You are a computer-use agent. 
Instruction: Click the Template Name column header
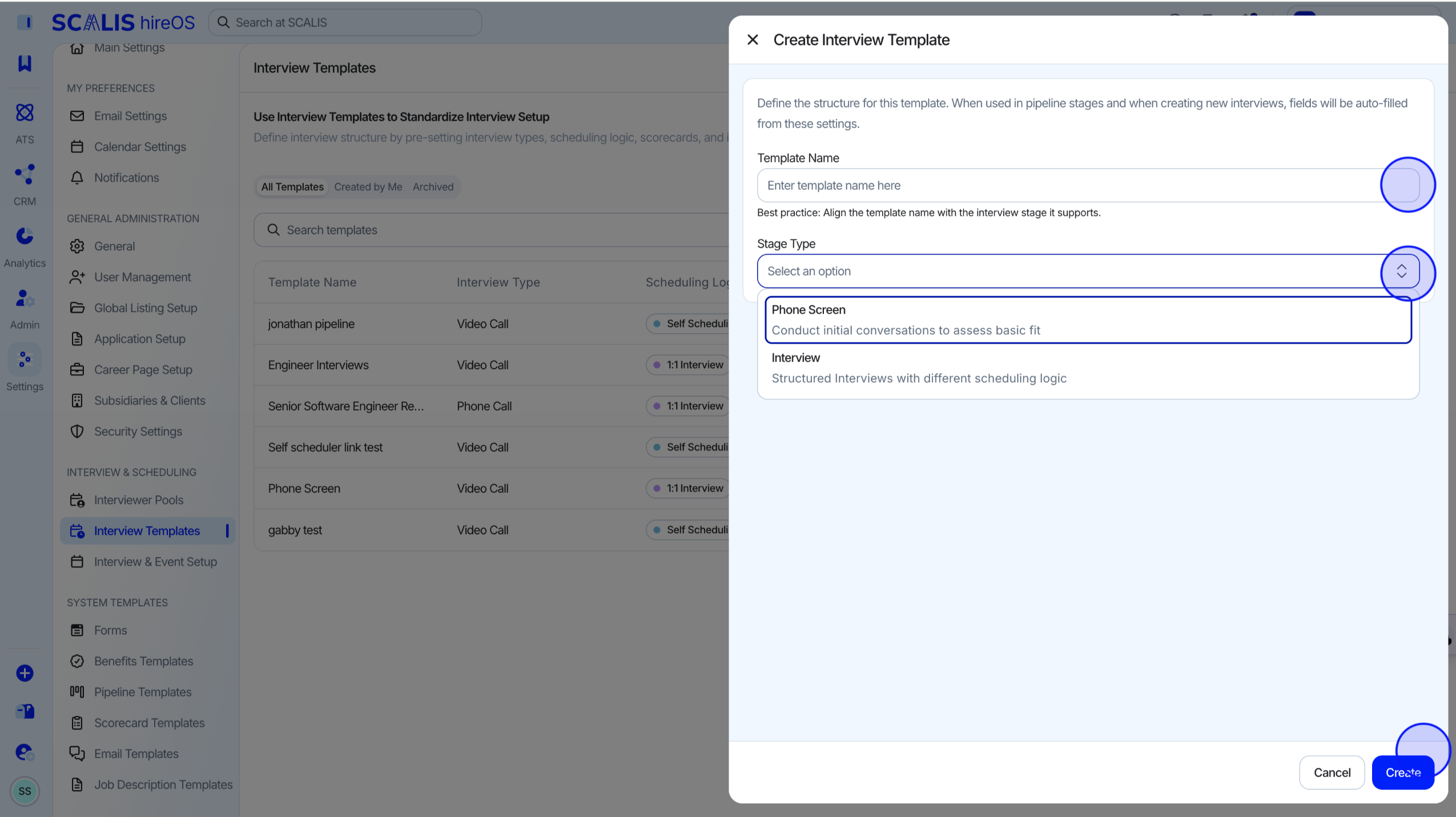coord(312,282)
